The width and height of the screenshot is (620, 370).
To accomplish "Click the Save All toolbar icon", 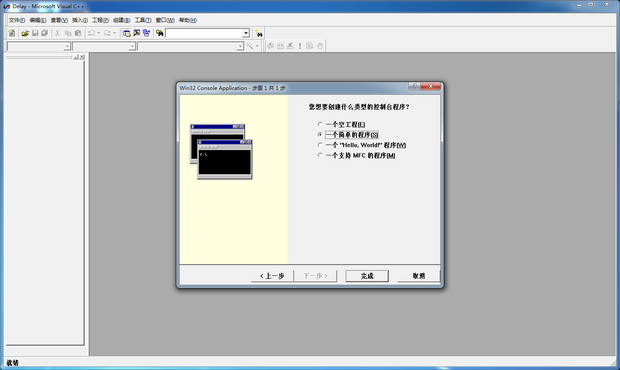I will (44, 33).
